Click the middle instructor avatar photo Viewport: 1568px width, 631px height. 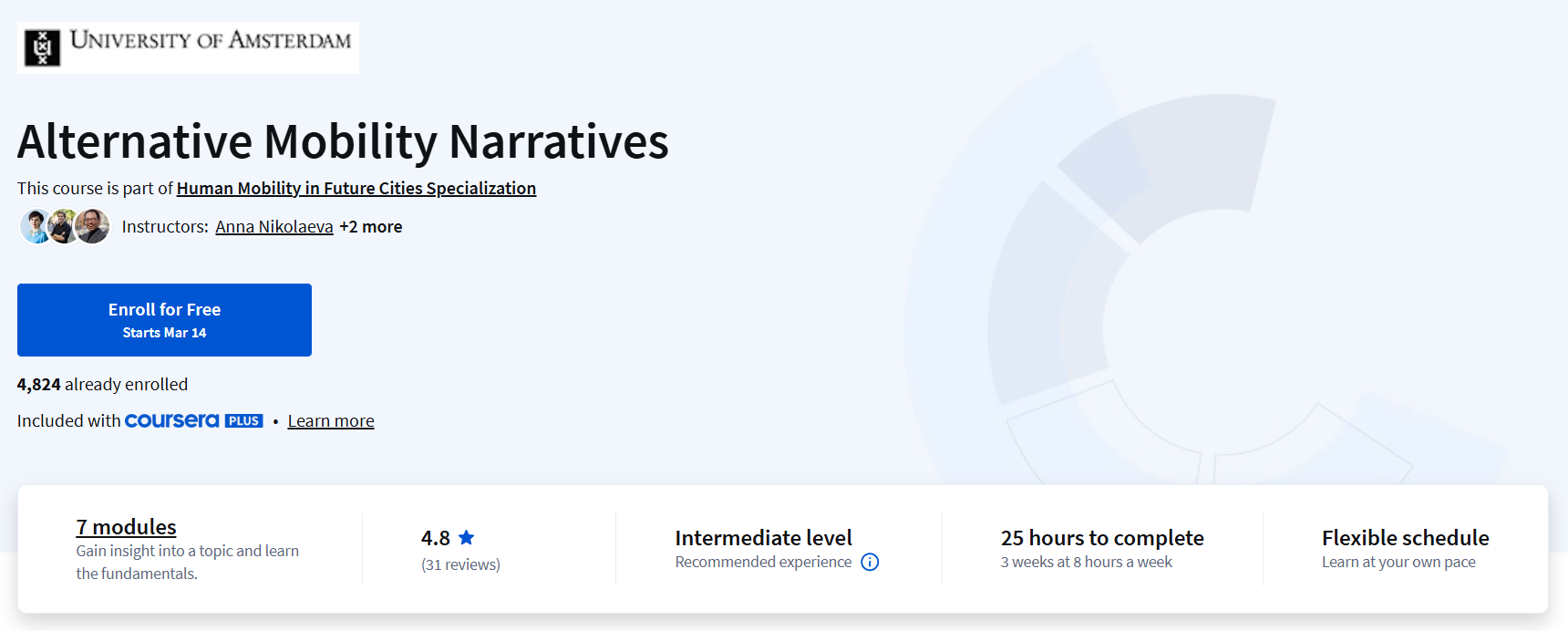click(64, 226)
